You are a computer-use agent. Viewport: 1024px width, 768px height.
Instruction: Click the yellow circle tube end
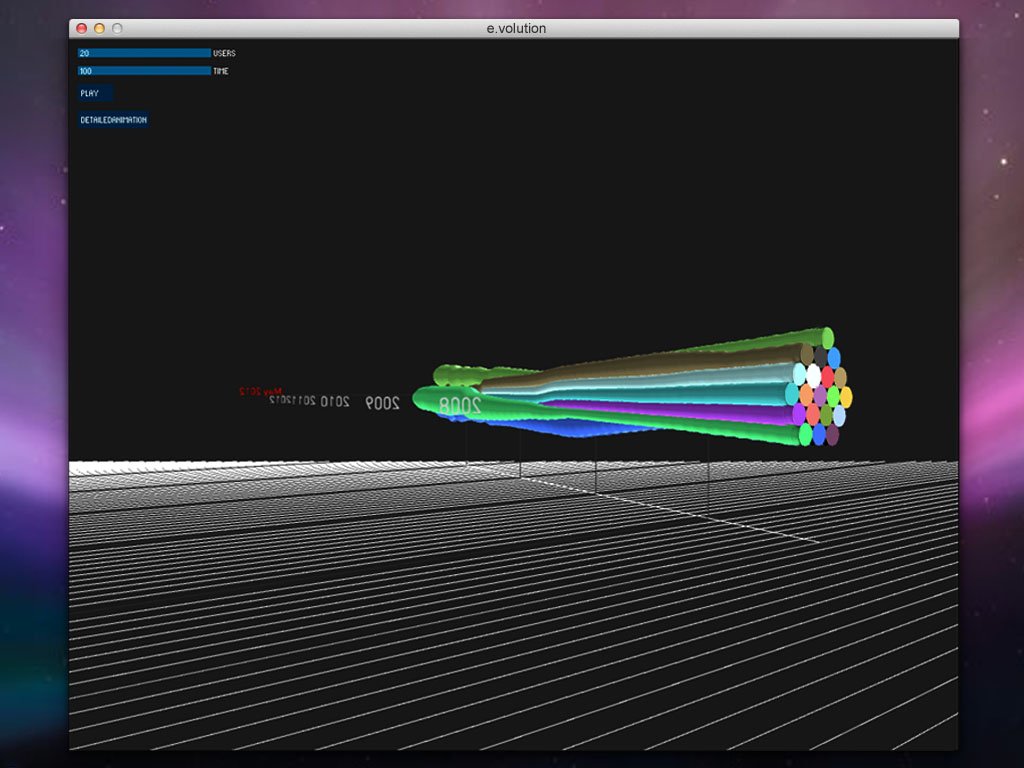[x=846, y=397]
